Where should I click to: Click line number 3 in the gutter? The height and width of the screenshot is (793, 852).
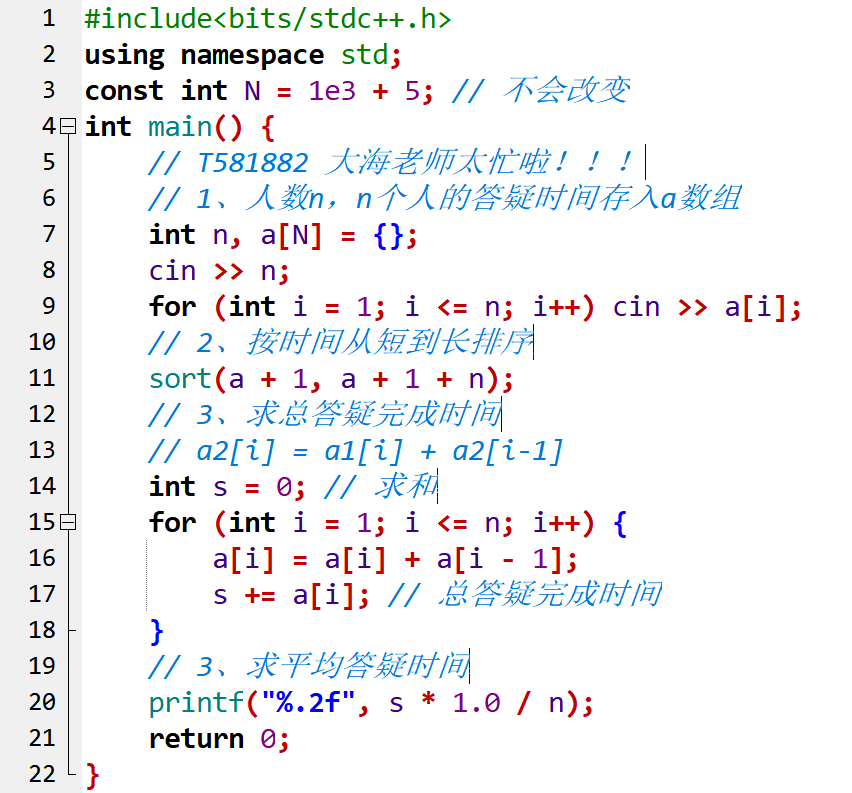tap(48, 90)
